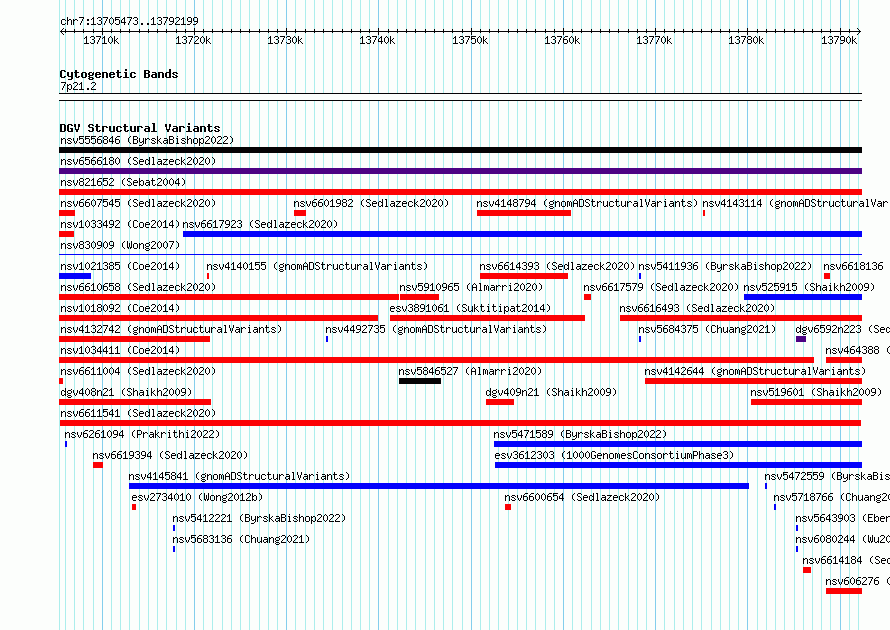The height and width of the screenshot is (630, 890).
Task: Click nsv5683136 (Chuang2021) label
Action: (x=241, y=539)
